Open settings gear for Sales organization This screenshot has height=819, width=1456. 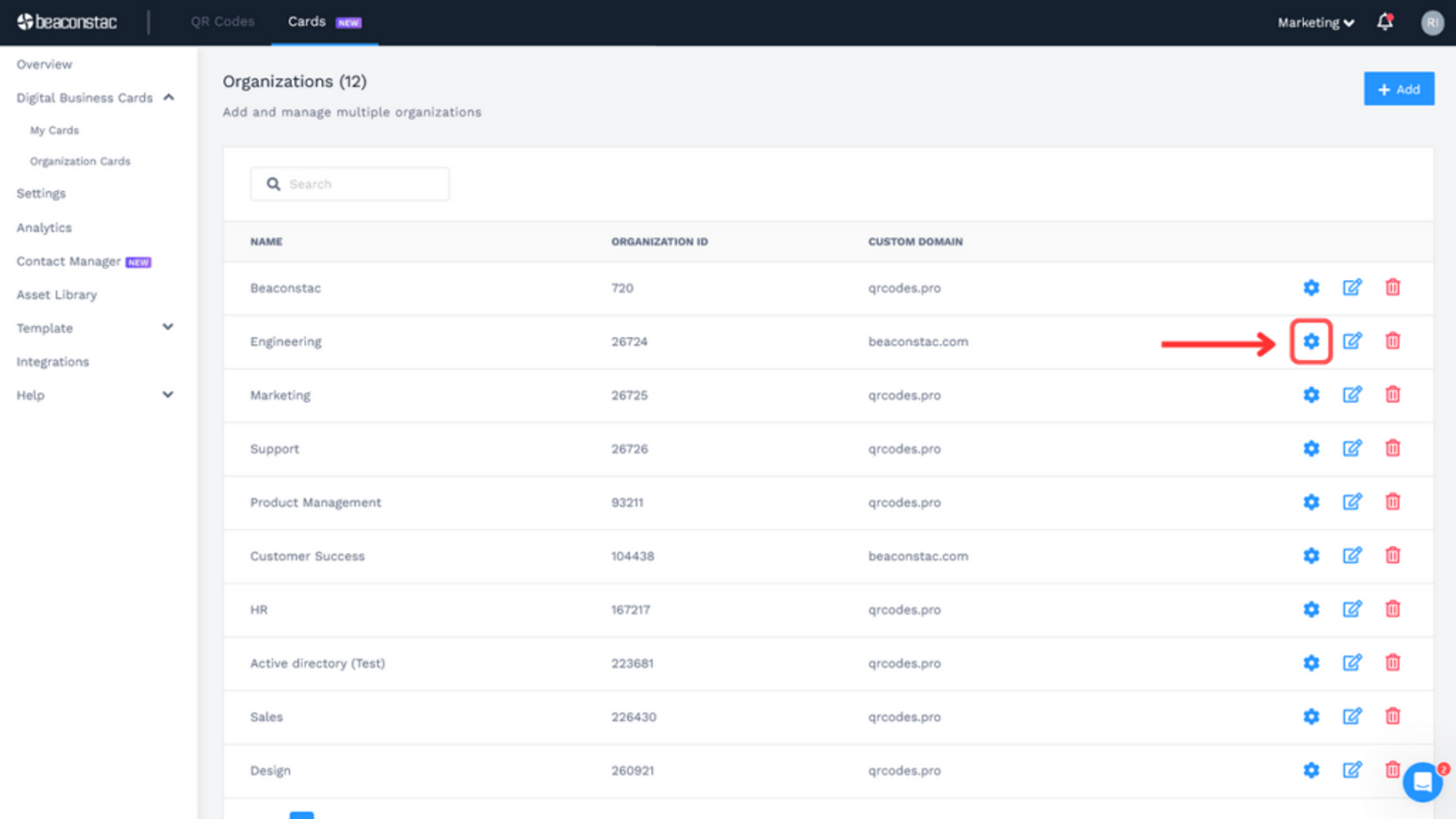pos(1311,716)
